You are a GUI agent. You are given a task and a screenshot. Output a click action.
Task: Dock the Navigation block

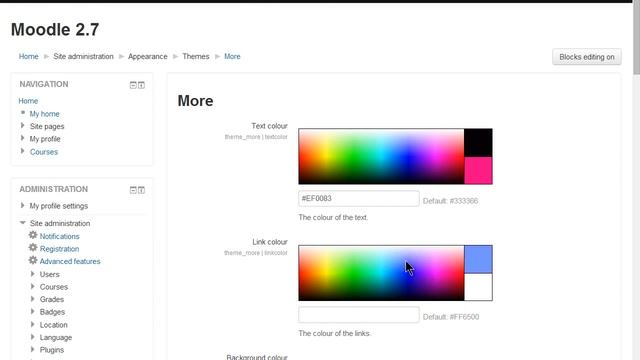point(141,85)
